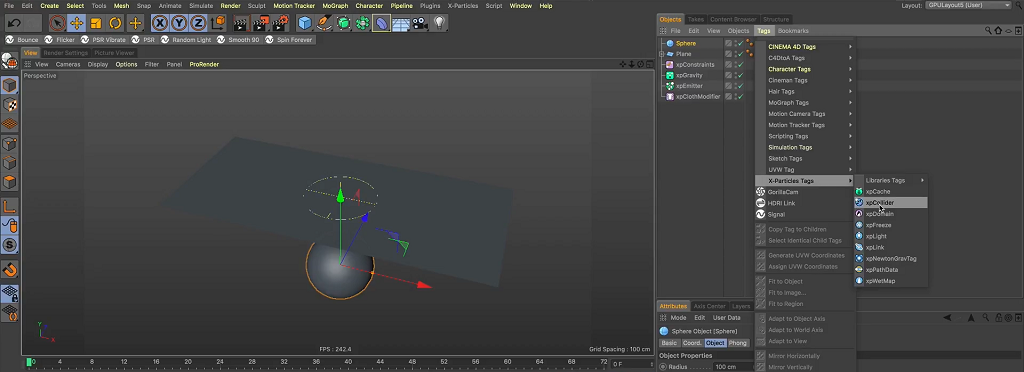Open viewport ProRender menu
This screenshot has width=1024, height=372.
(204, 65)
